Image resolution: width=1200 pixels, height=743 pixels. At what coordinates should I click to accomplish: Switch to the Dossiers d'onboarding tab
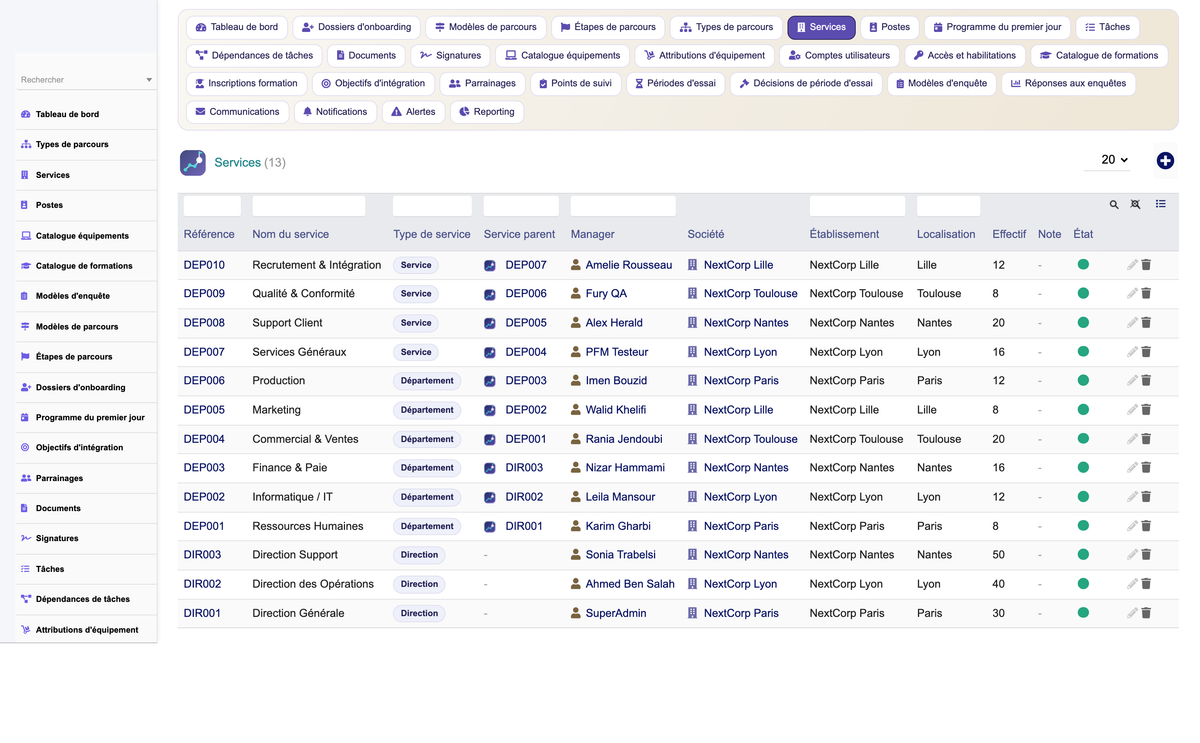click(x=356, y=27)
